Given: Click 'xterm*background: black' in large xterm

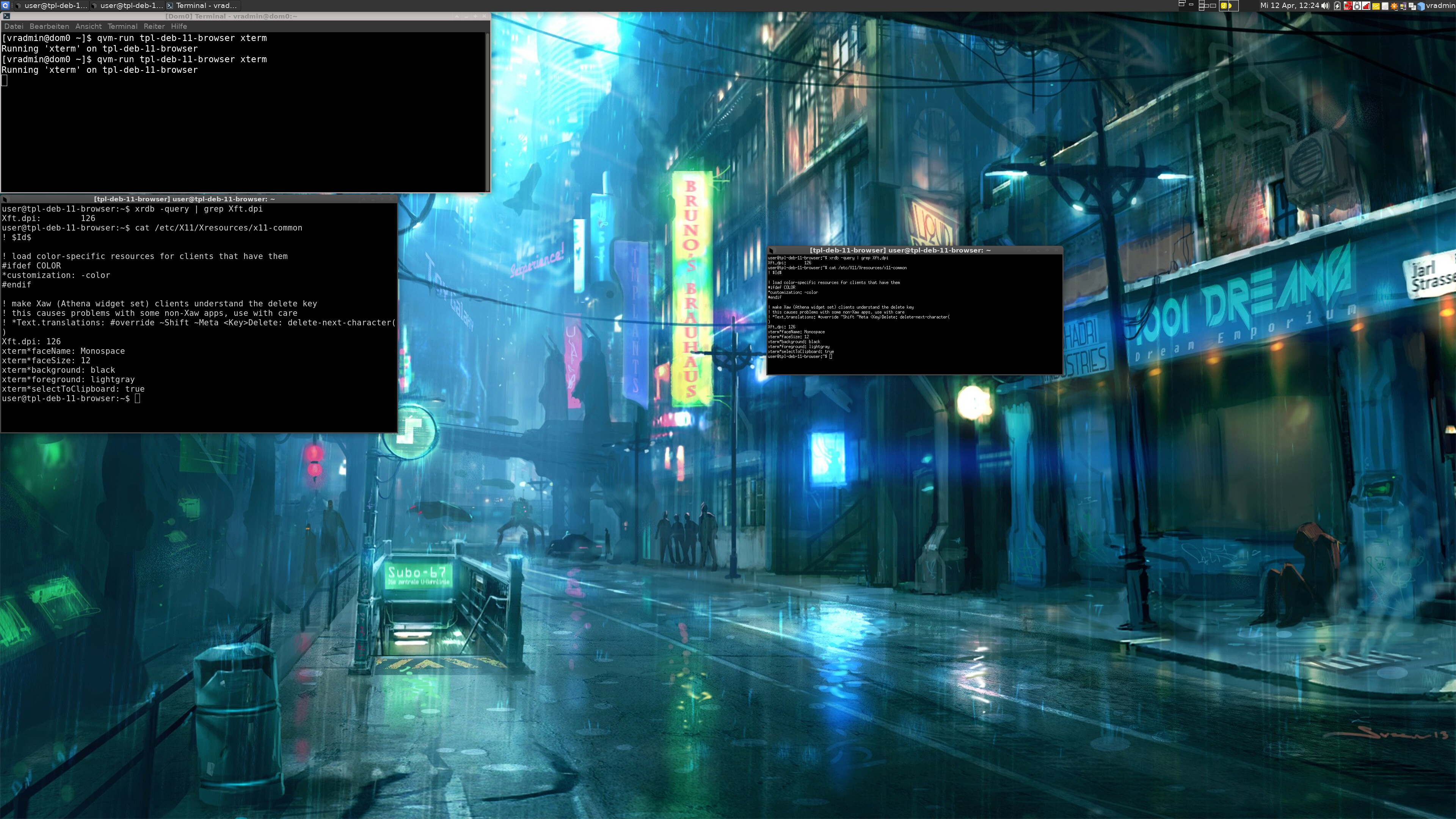Looking at the screenshot, I should pyautogui.click(x=58, y=370).
